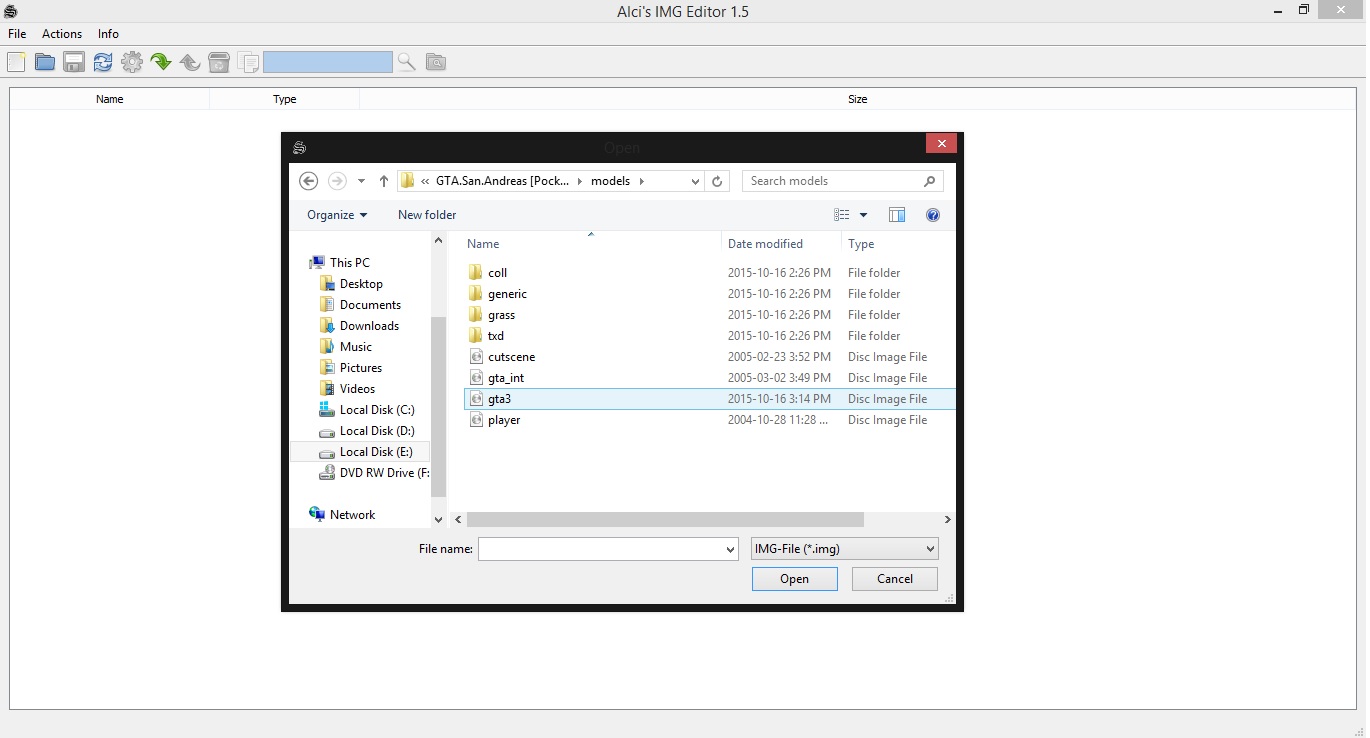Click the new archive toolbar icon
Viewport: 1370px width, 738px height.
pyautogui.click(x=16, y=62)
